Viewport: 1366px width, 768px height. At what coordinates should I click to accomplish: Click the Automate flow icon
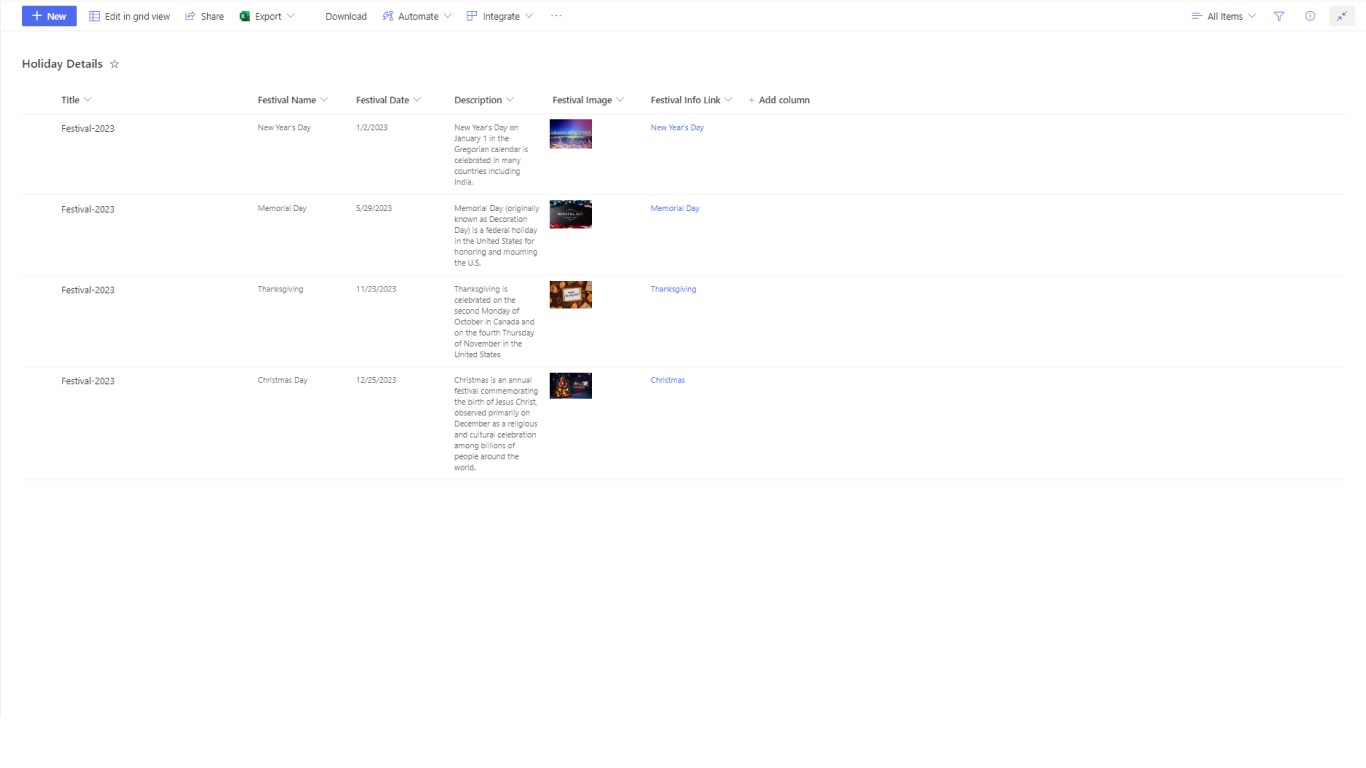point(388,16)
